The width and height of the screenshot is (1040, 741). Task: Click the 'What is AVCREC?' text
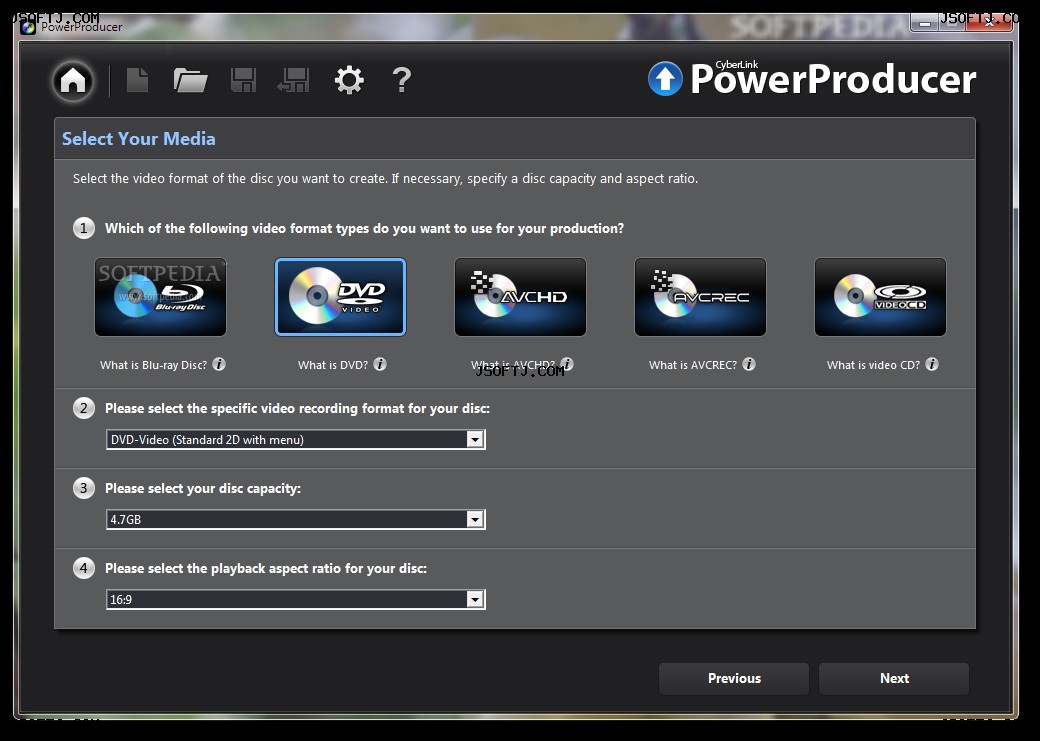pos(692,365)
